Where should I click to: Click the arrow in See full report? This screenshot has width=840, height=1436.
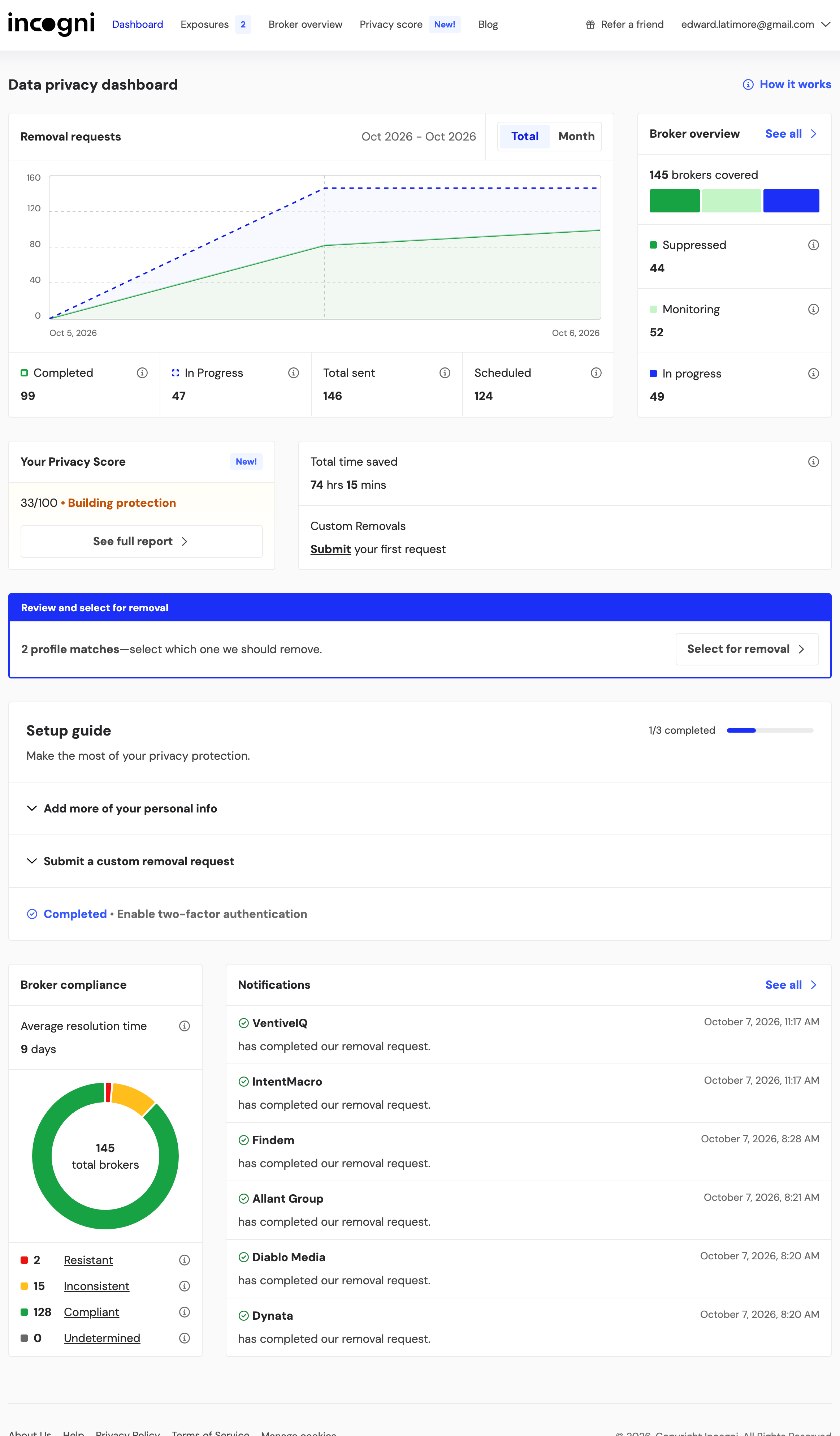click(185, 542)
